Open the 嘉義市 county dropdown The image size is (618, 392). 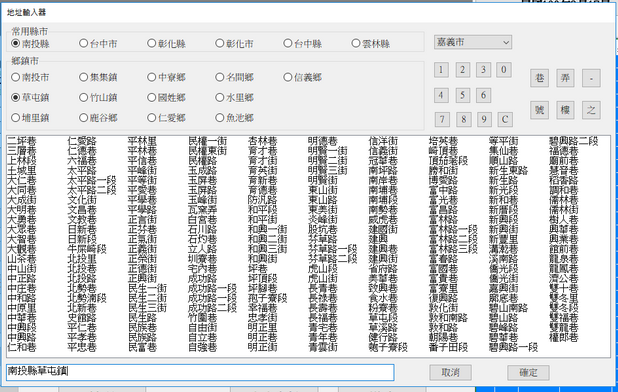pos(473,42)
